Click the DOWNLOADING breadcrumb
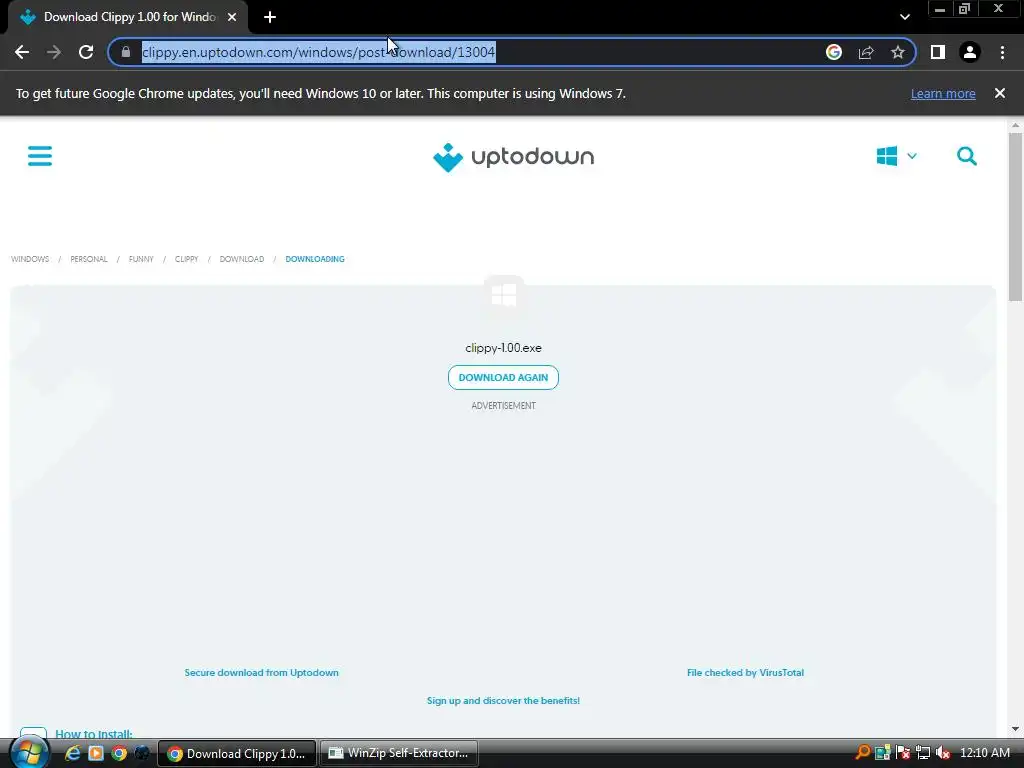Image resolution: width=1024 pixels, height=768 pixels. point(315,259)
